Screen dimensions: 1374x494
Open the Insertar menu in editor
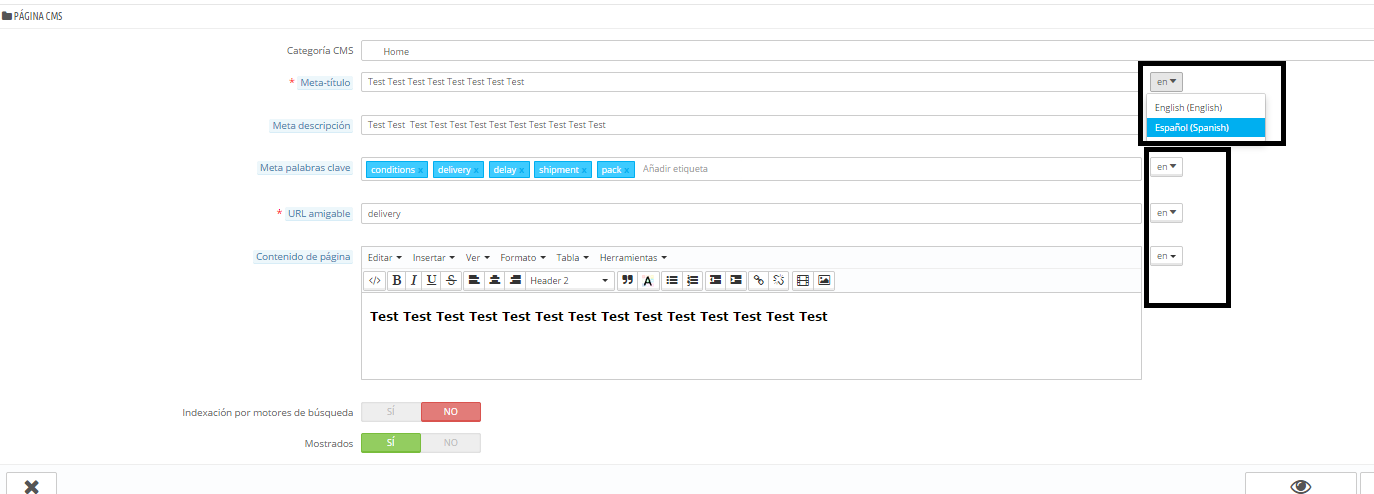point(434,258)
